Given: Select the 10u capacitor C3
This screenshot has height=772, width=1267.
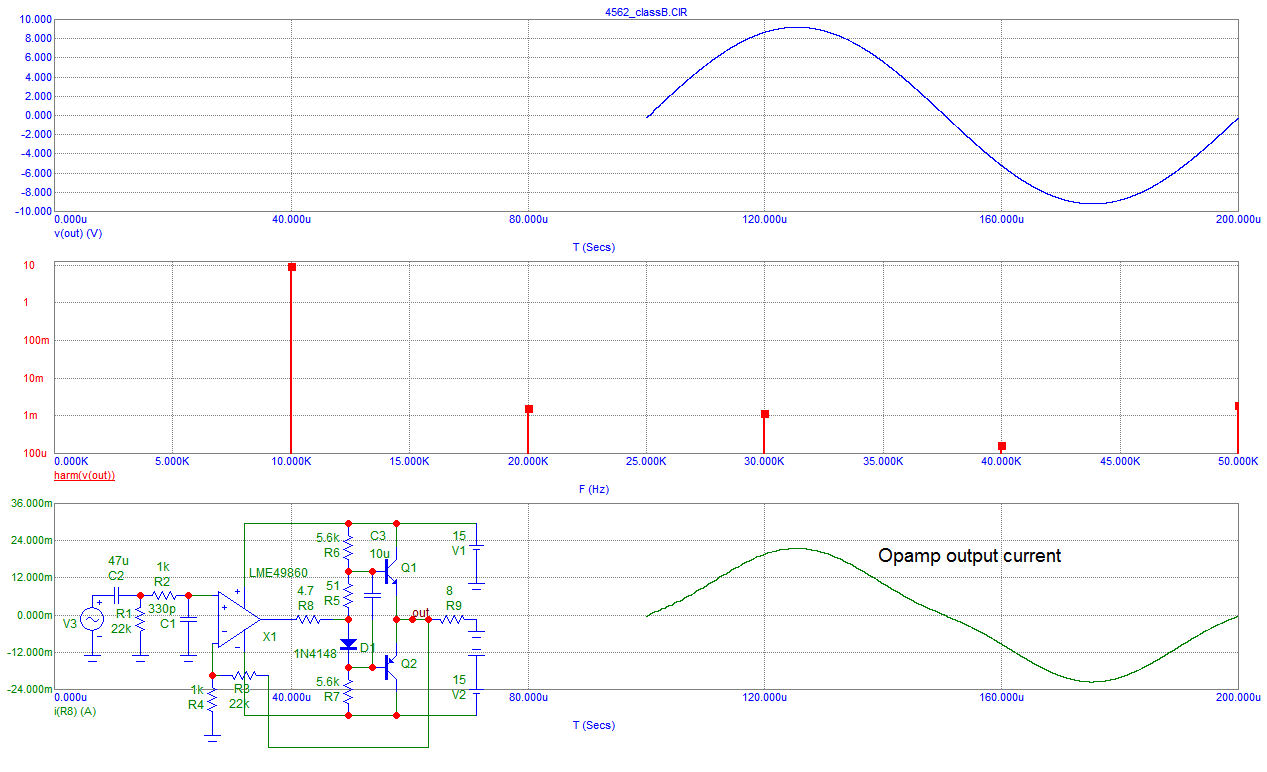Looking at the screenshot, I should coord(372,594).
